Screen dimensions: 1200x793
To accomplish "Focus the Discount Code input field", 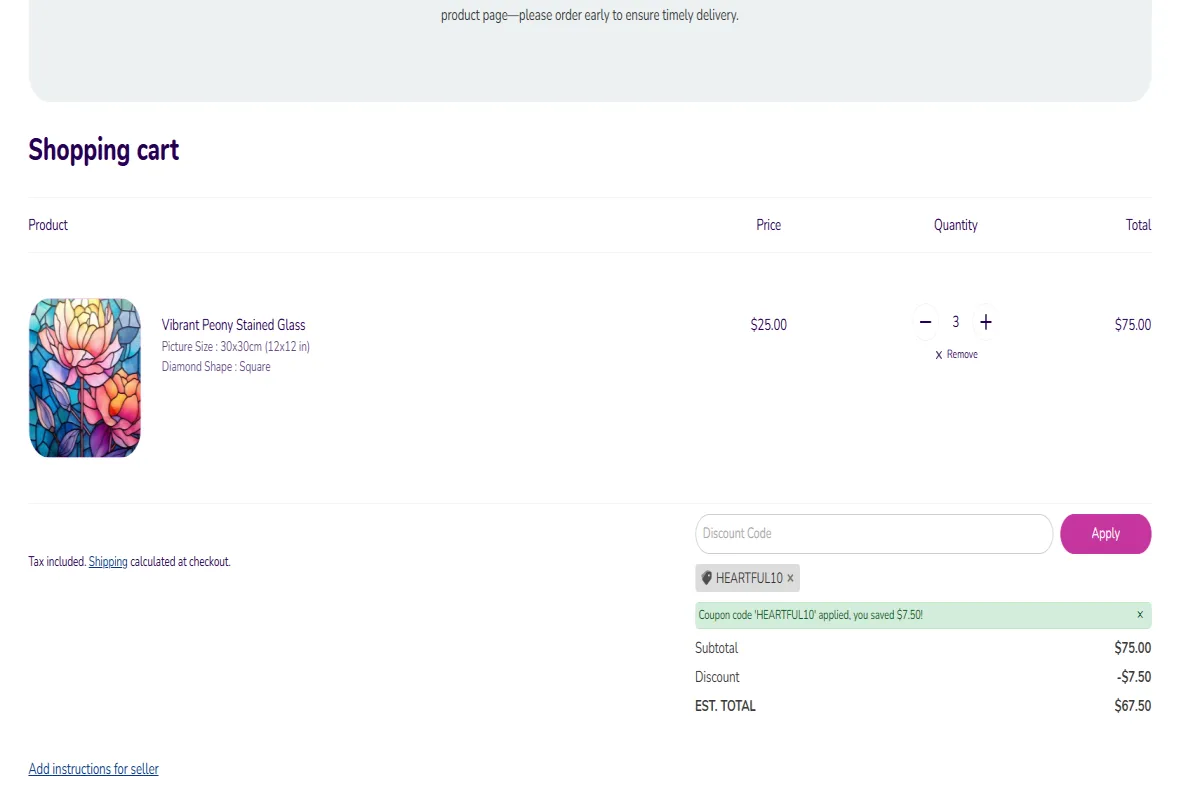I will (874, 534).
